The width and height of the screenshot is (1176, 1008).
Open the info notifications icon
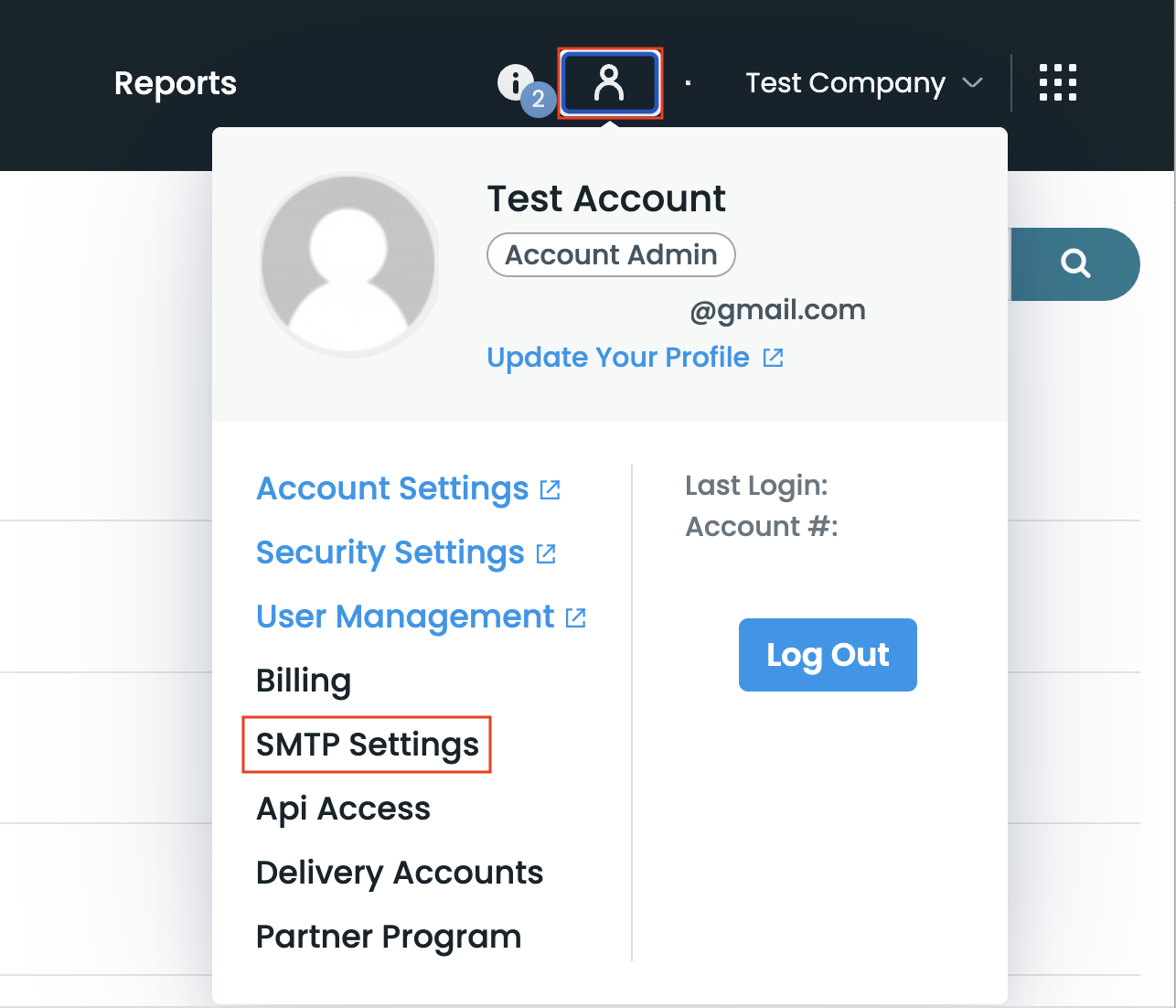515,82
